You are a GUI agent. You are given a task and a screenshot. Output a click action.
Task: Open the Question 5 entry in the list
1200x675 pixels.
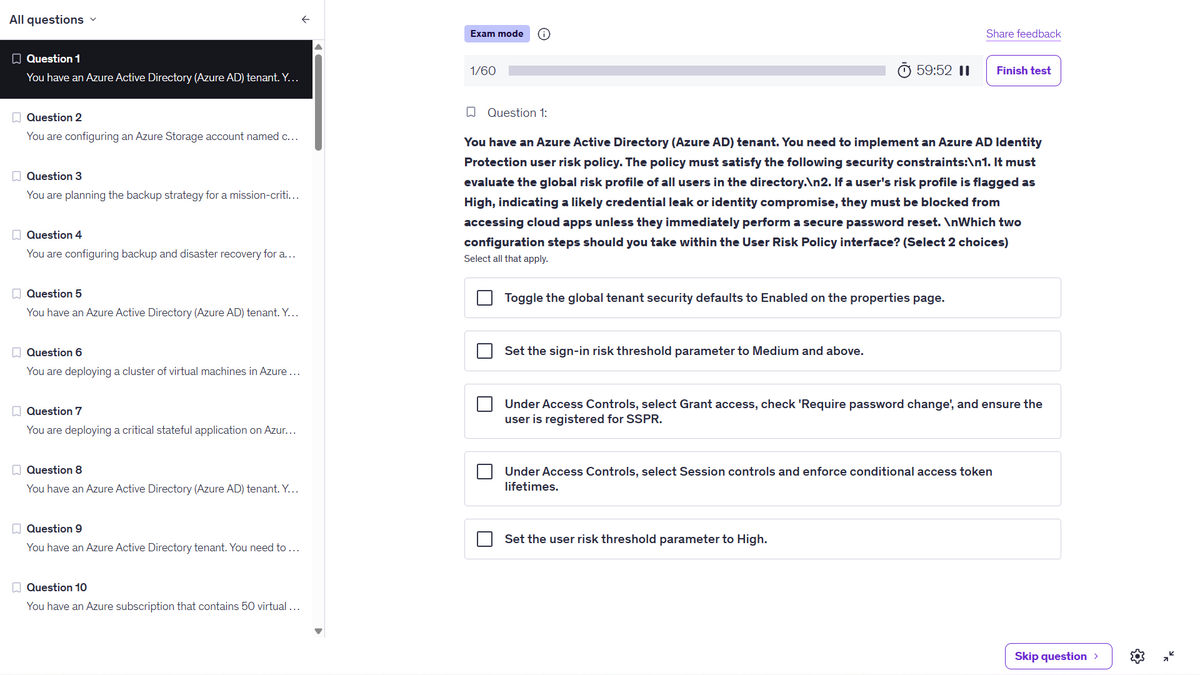155,303
